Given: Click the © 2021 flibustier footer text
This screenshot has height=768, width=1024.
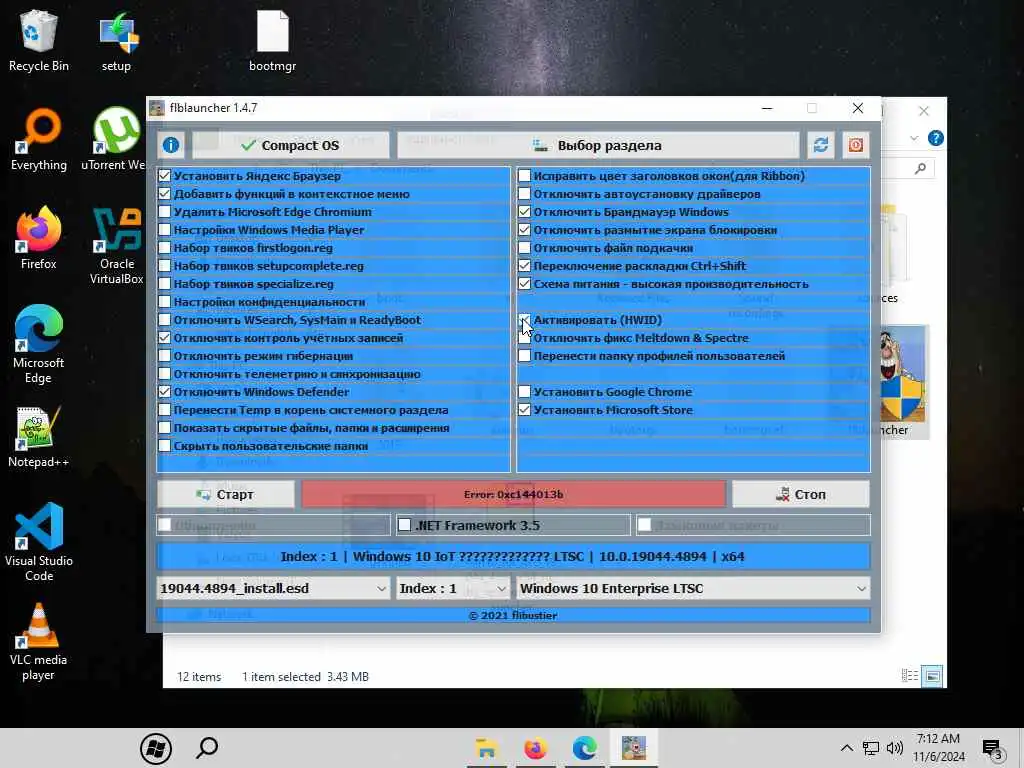Looking at the screenshot, I should point(513,615).
